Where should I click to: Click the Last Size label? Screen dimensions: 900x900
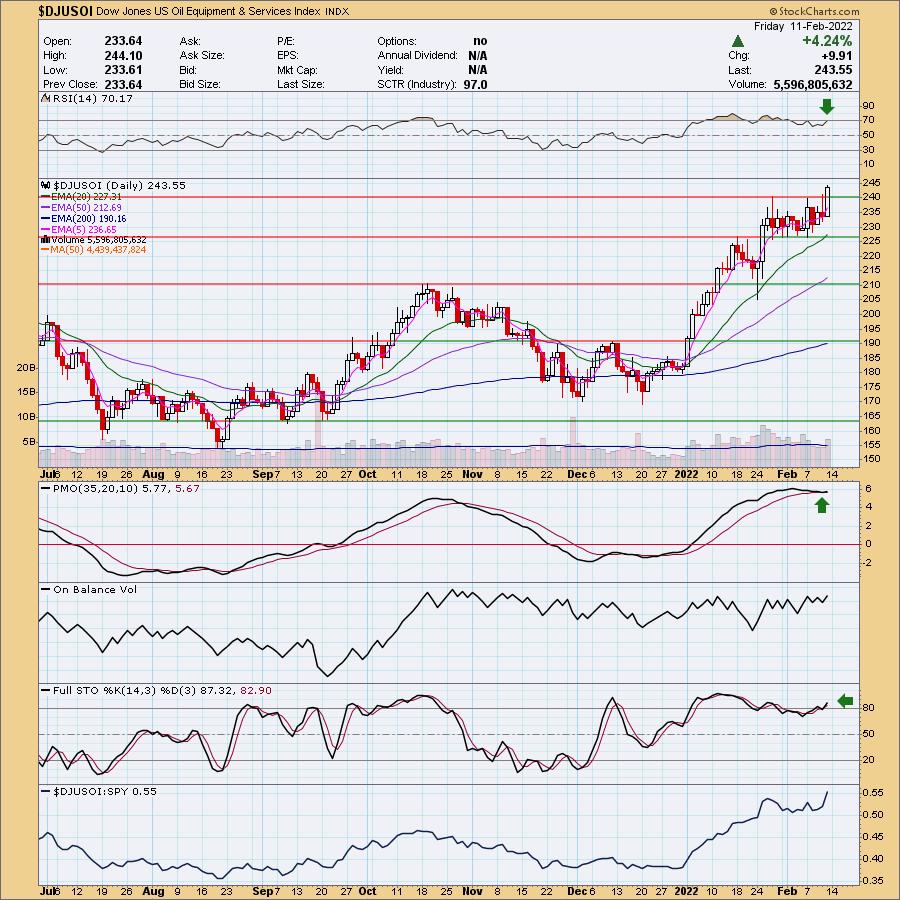click(300, 84)
